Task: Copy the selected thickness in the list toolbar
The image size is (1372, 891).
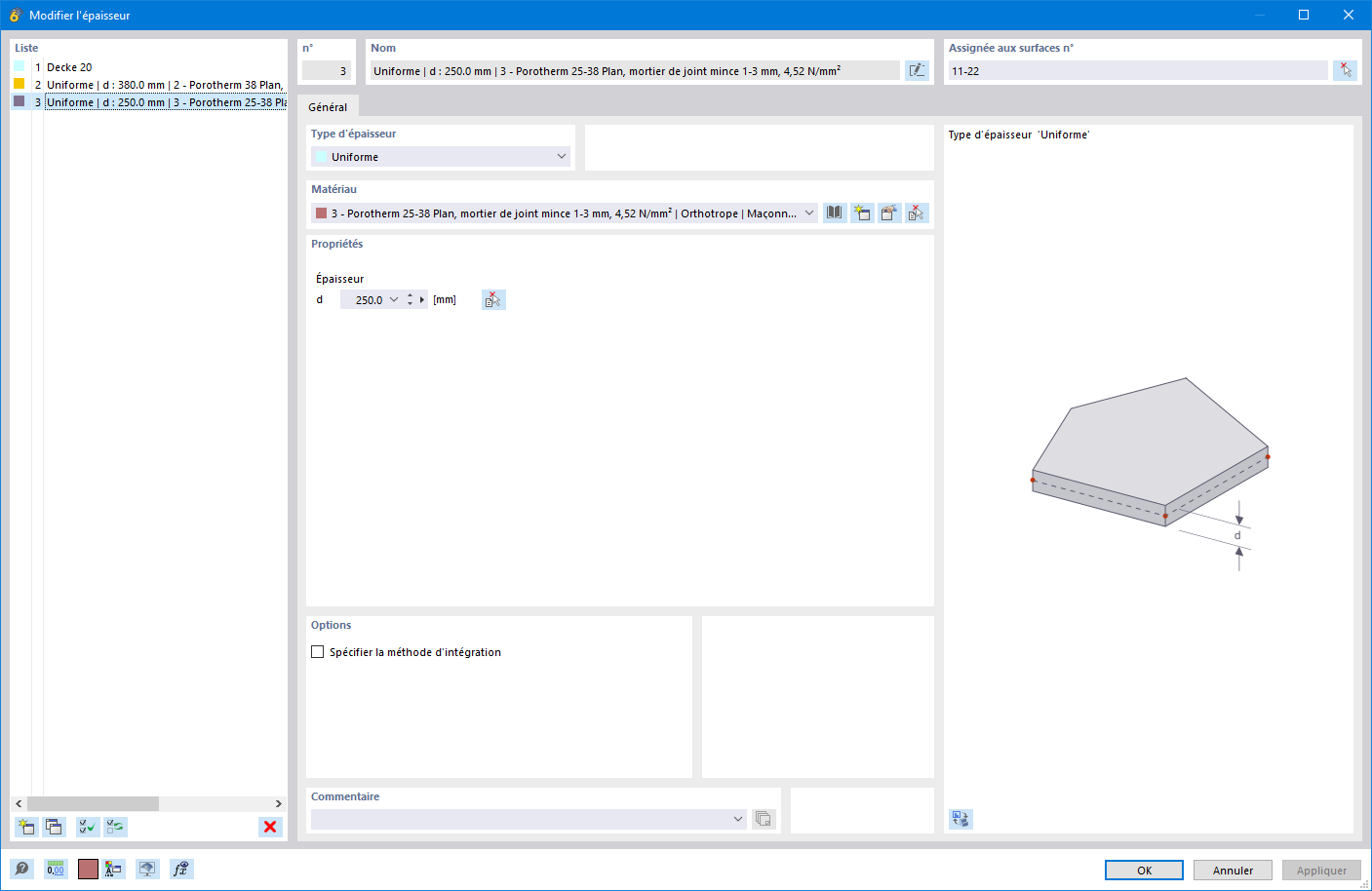Action: tap(54, 827)
